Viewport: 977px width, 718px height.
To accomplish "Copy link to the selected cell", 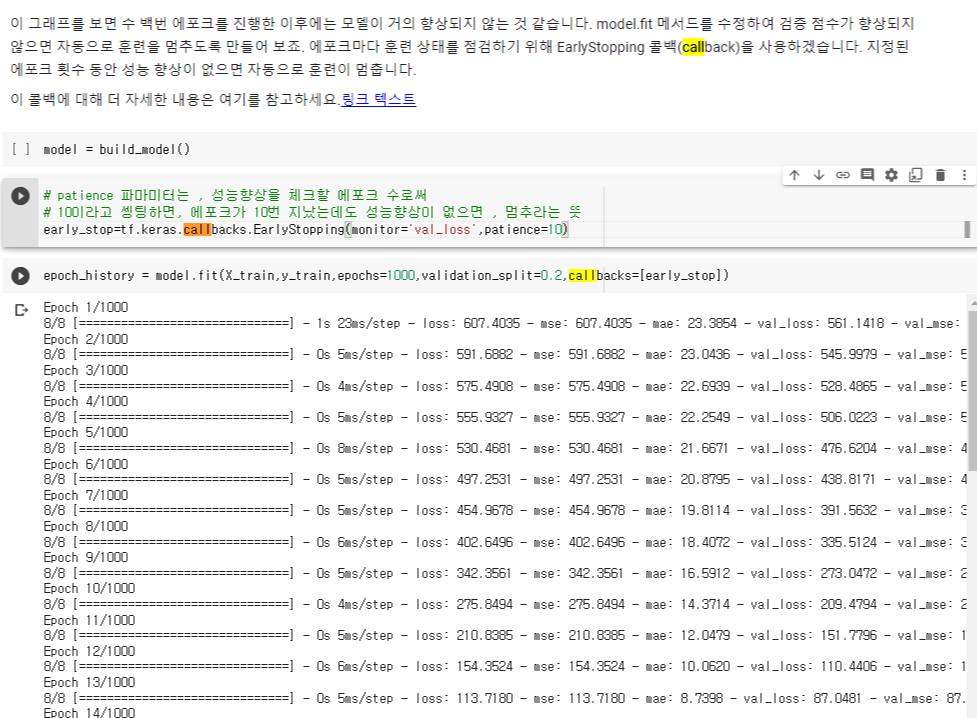I will pyautogui.click(x=843, y=175).
